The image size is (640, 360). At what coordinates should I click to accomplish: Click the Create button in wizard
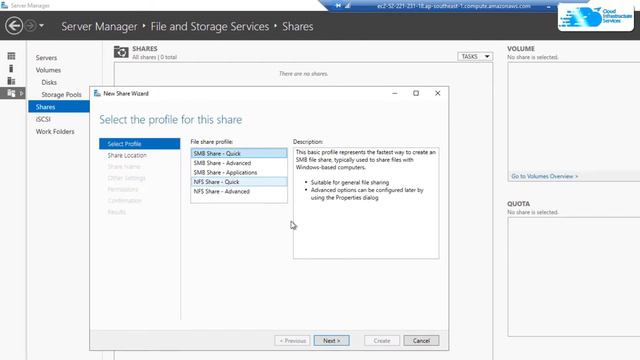(x=382, y=340)
